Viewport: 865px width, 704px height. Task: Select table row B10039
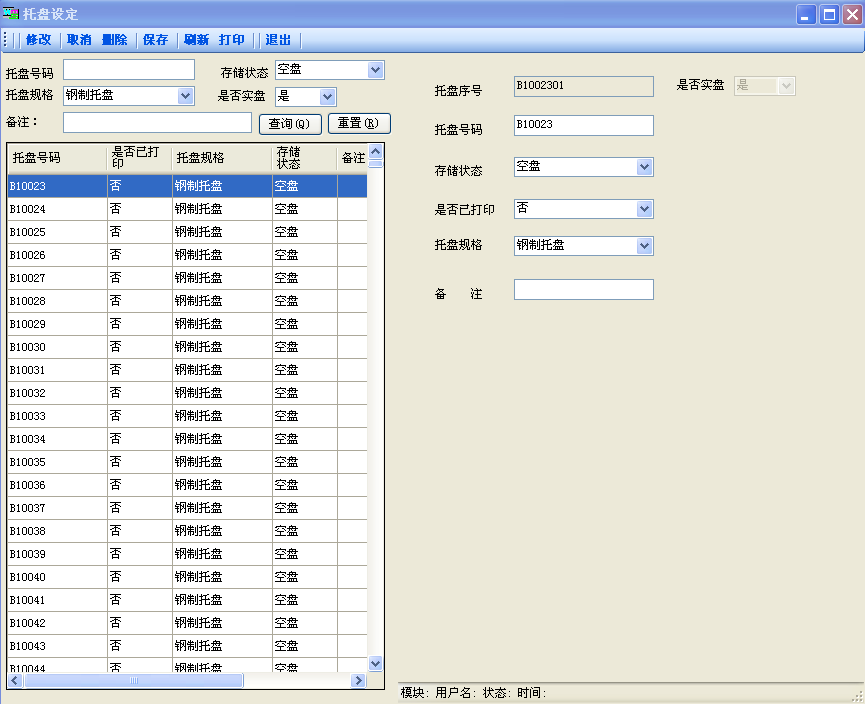tap(188, 554)
